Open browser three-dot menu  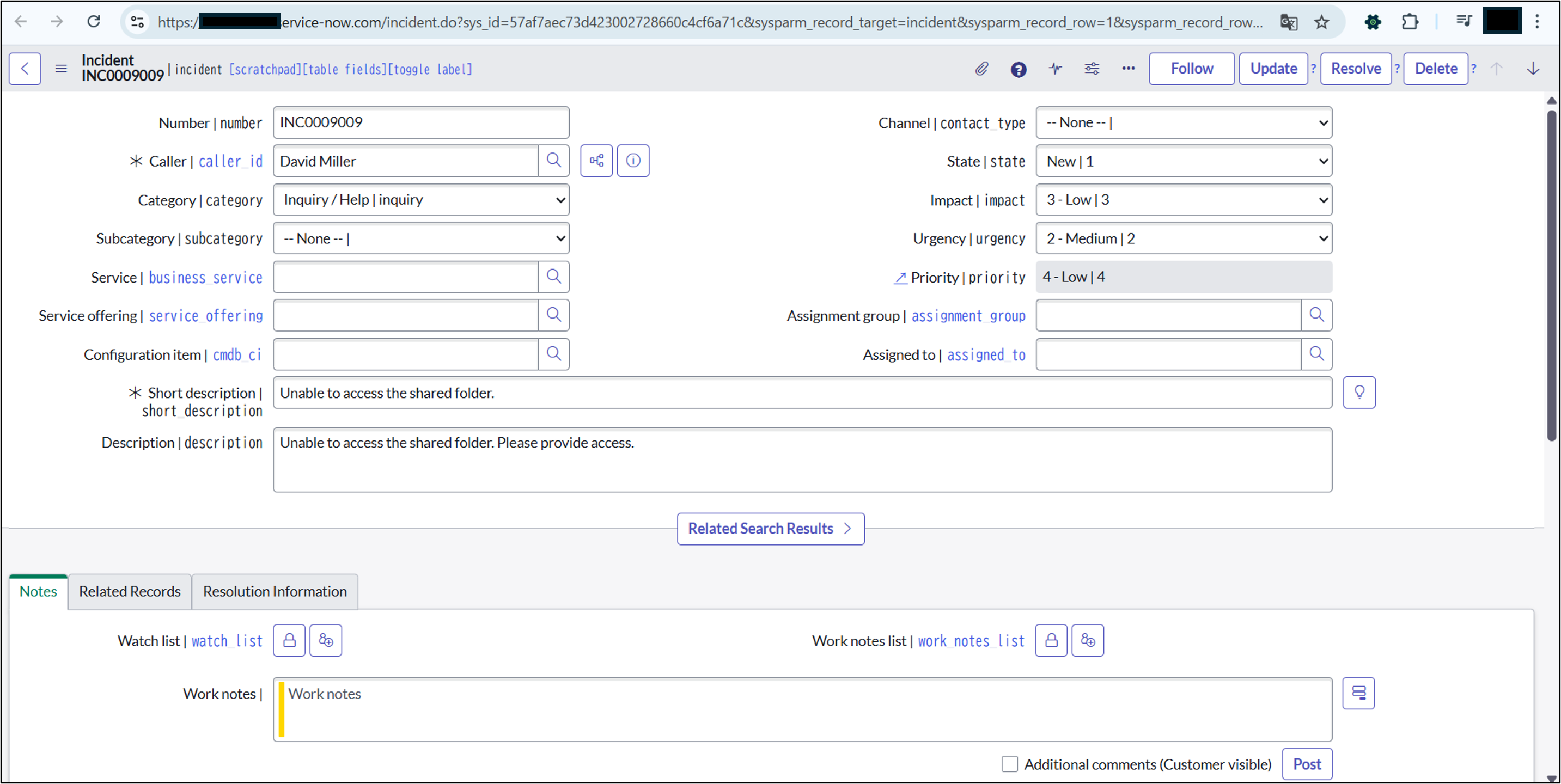[x=1538, y=22]
